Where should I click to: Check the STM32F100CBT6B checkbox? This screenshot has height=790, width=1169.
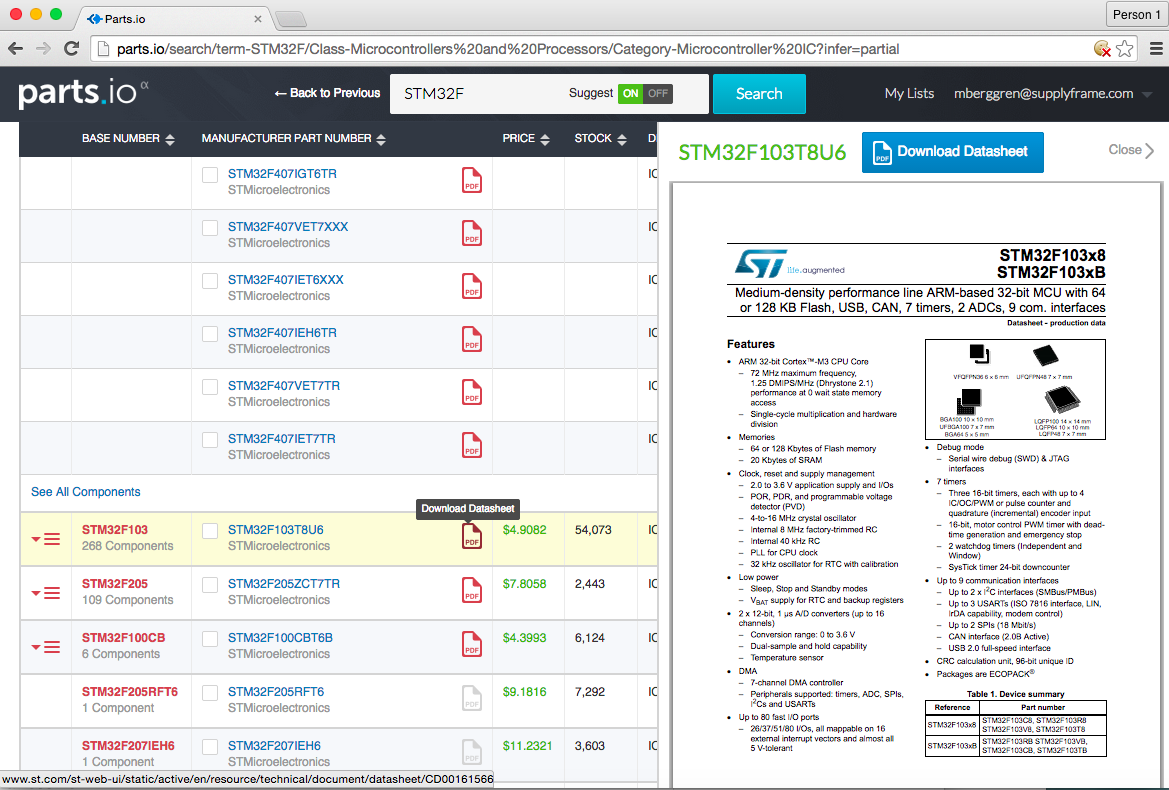[210, 639]
